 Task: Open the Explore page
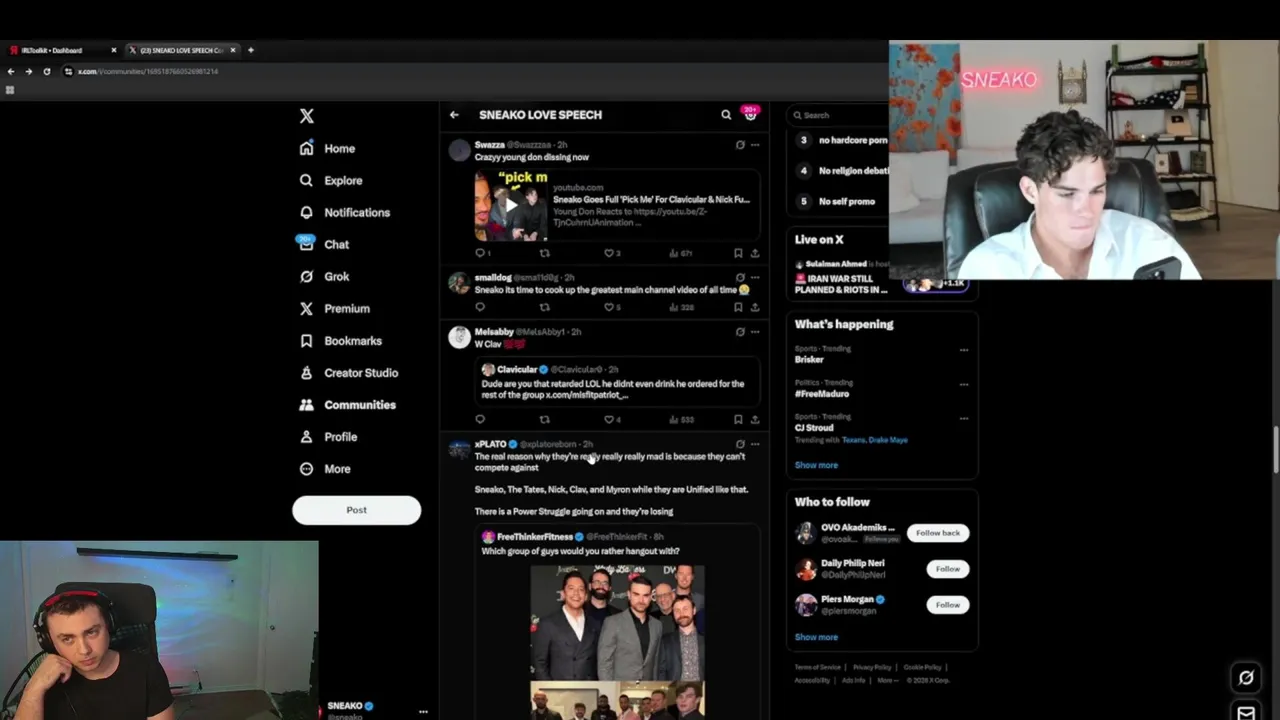tap(331, 180)
